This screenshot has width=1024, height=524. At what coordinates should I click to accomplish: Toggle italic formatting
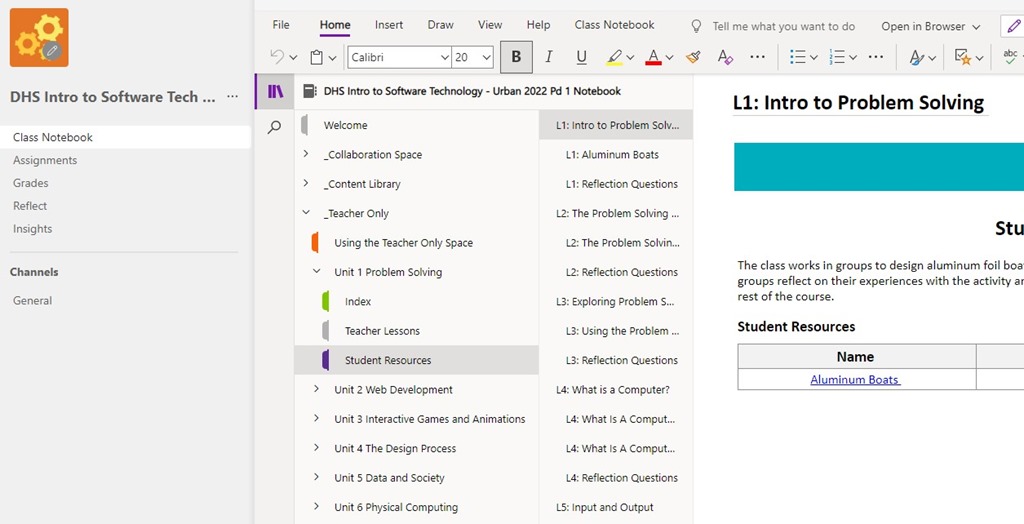[549, 57]
